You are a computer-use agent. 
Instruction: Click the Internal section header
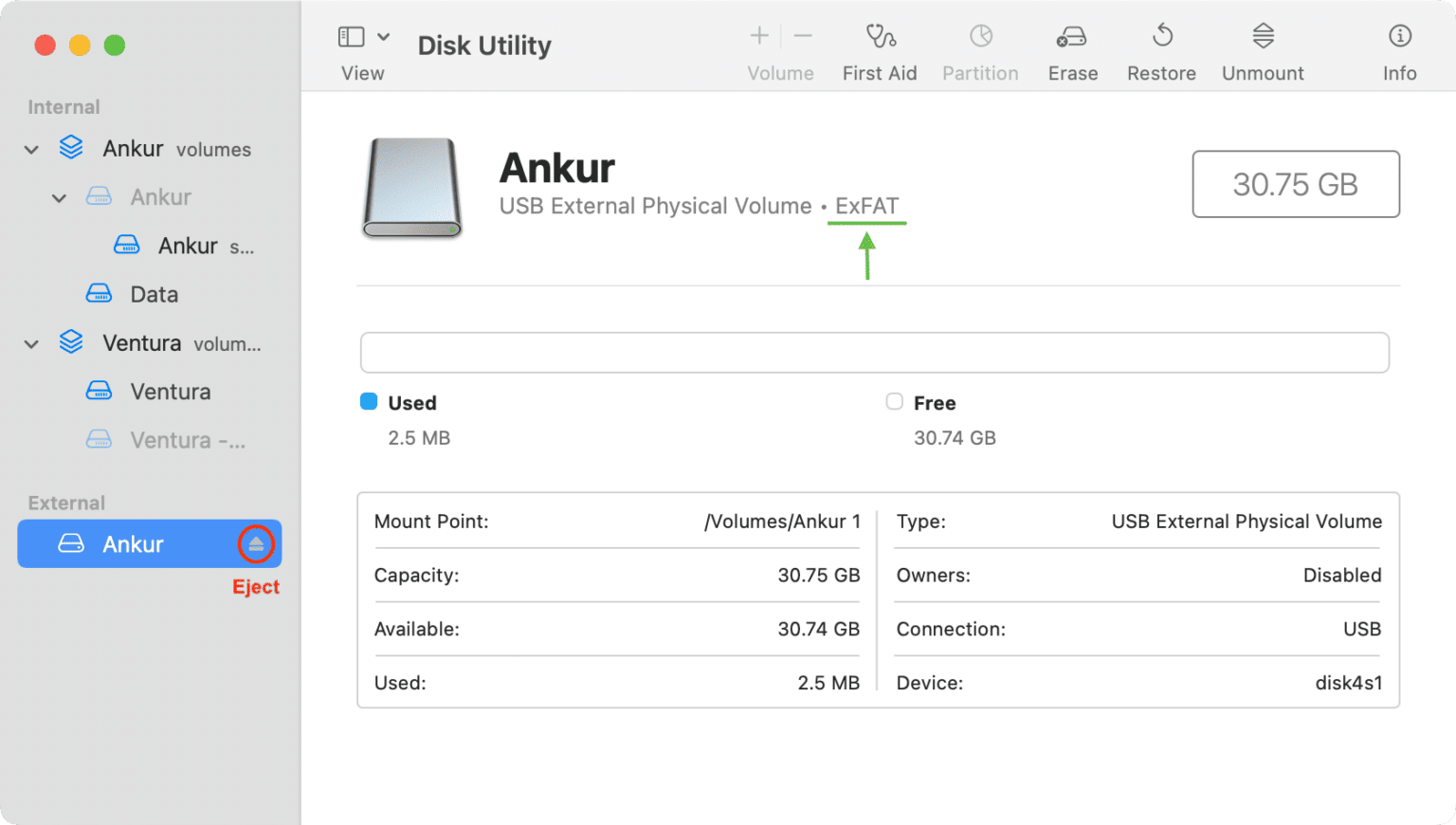point(64,107)
